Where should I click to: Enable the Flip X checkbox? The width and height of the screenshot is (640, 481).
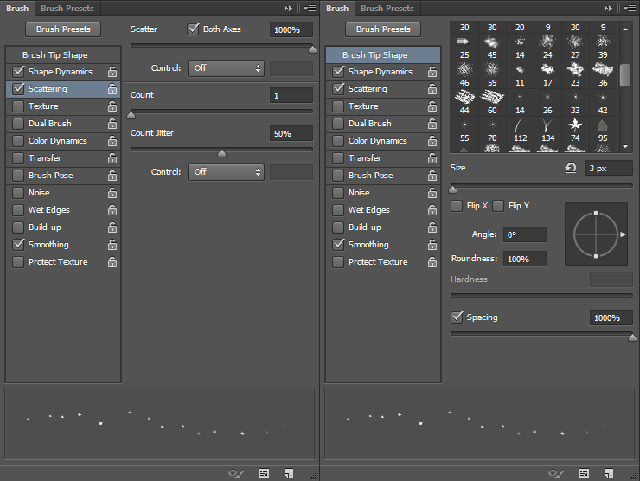coord(457,205)
